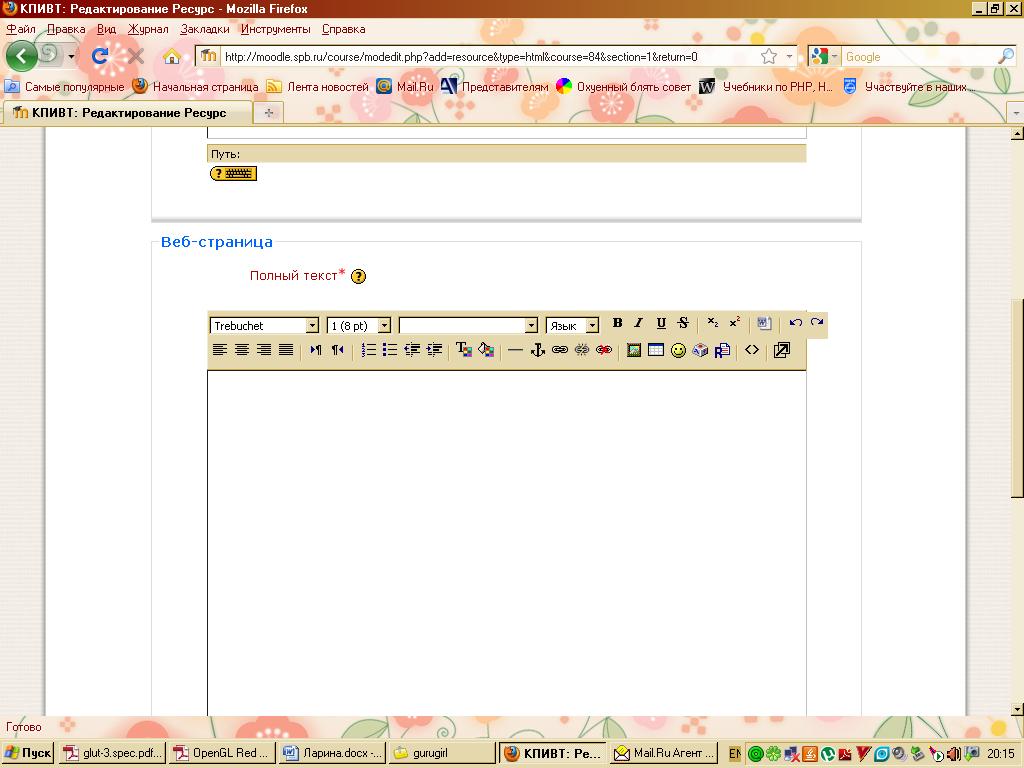
Task: Open the Справка menu
Action: (x=344, y=29)
